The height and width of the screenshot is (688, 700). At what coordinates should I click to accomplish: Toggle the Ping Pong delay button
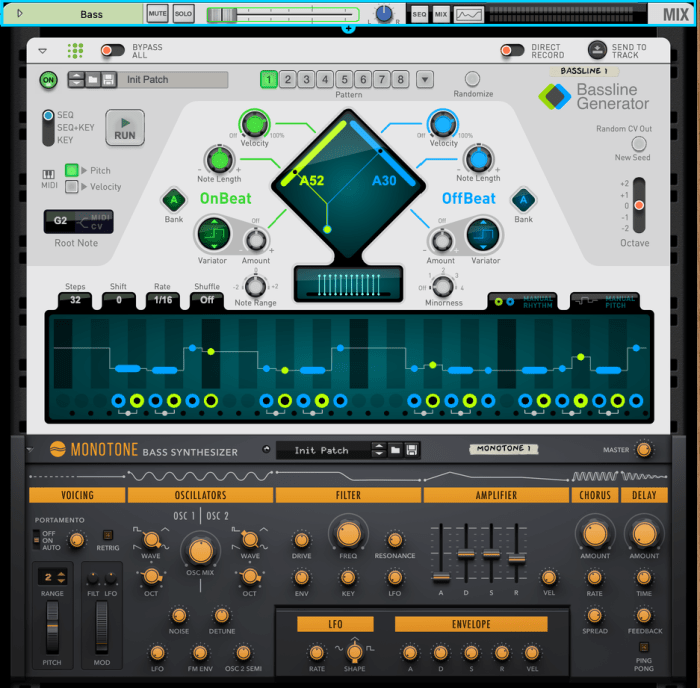click(x=644, y=647)
